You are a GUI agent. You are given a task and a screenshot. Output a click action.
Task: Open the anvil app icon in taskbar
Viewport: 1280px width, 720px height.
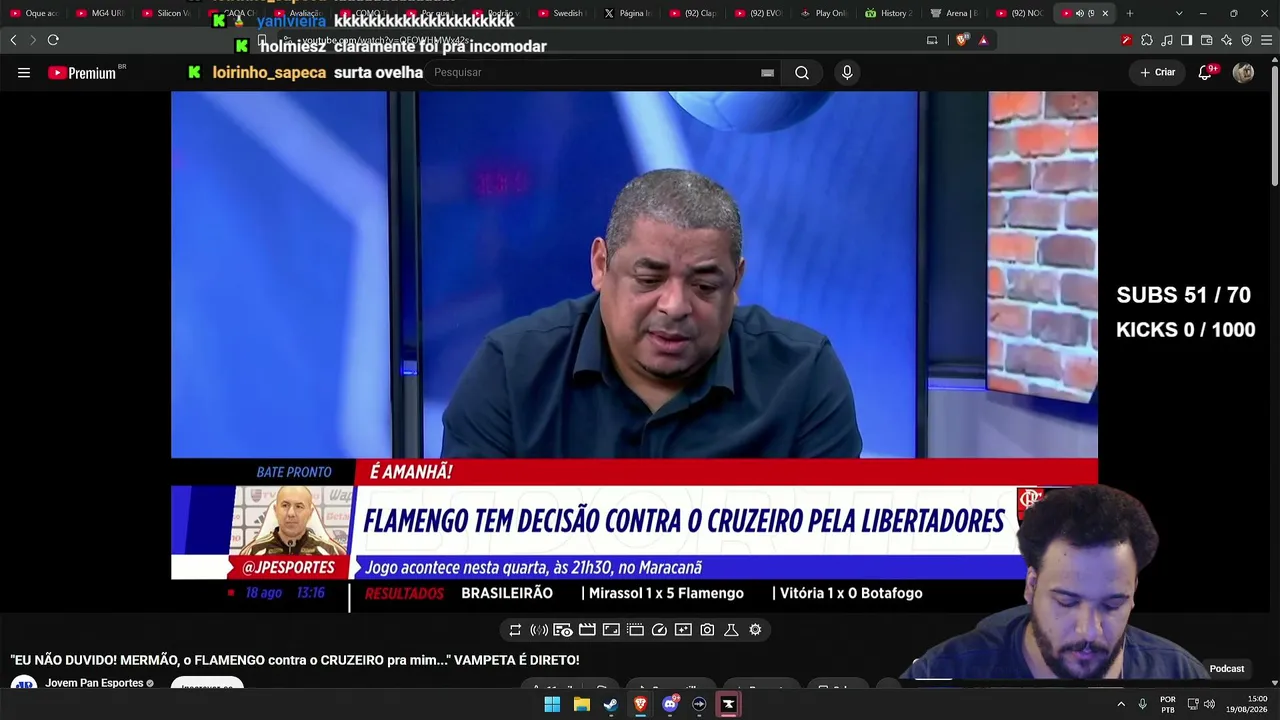tap(729, 704)
